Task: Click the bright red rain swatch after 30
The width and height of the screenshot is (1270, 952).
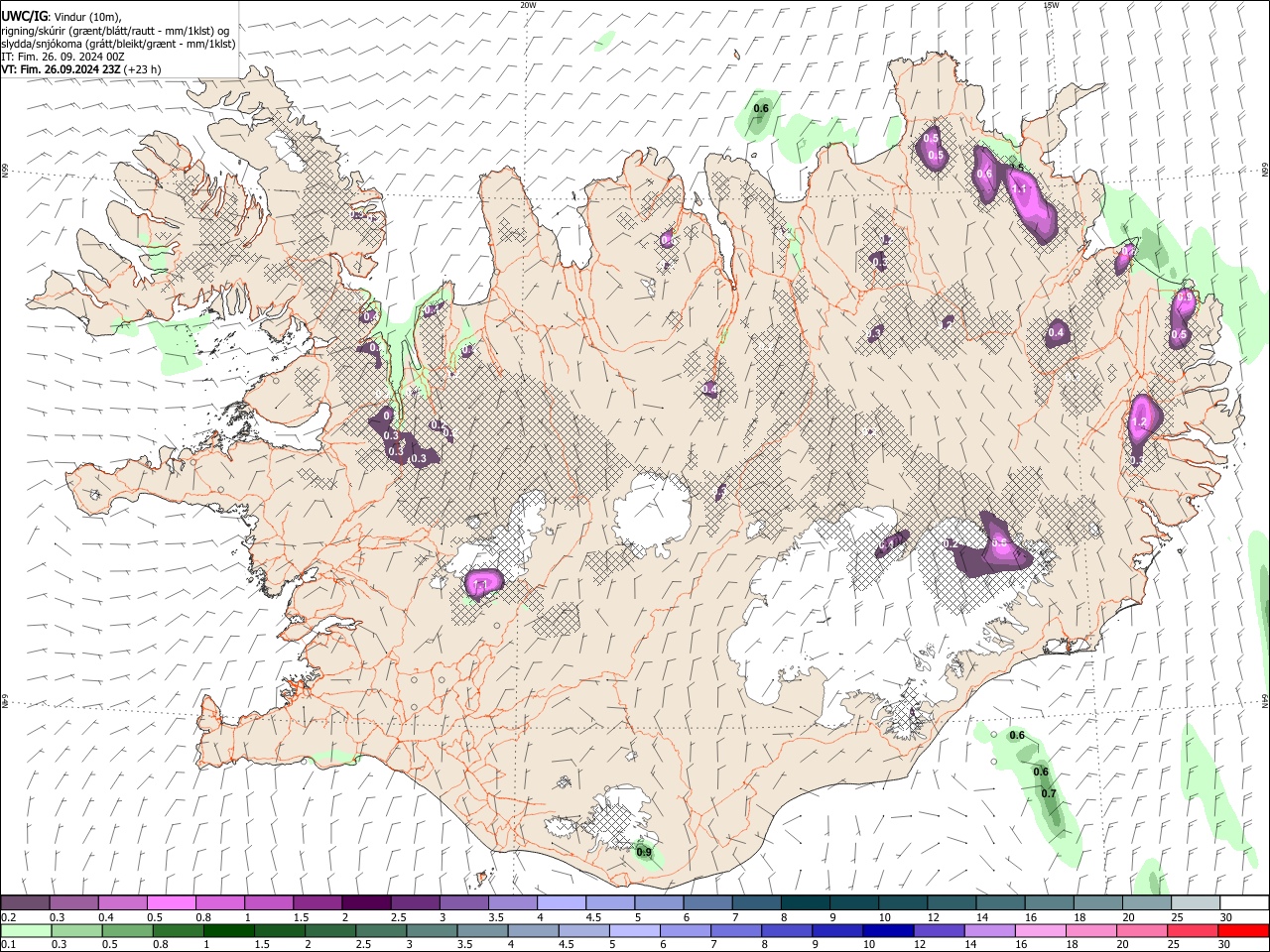Action: [1244, 930]
